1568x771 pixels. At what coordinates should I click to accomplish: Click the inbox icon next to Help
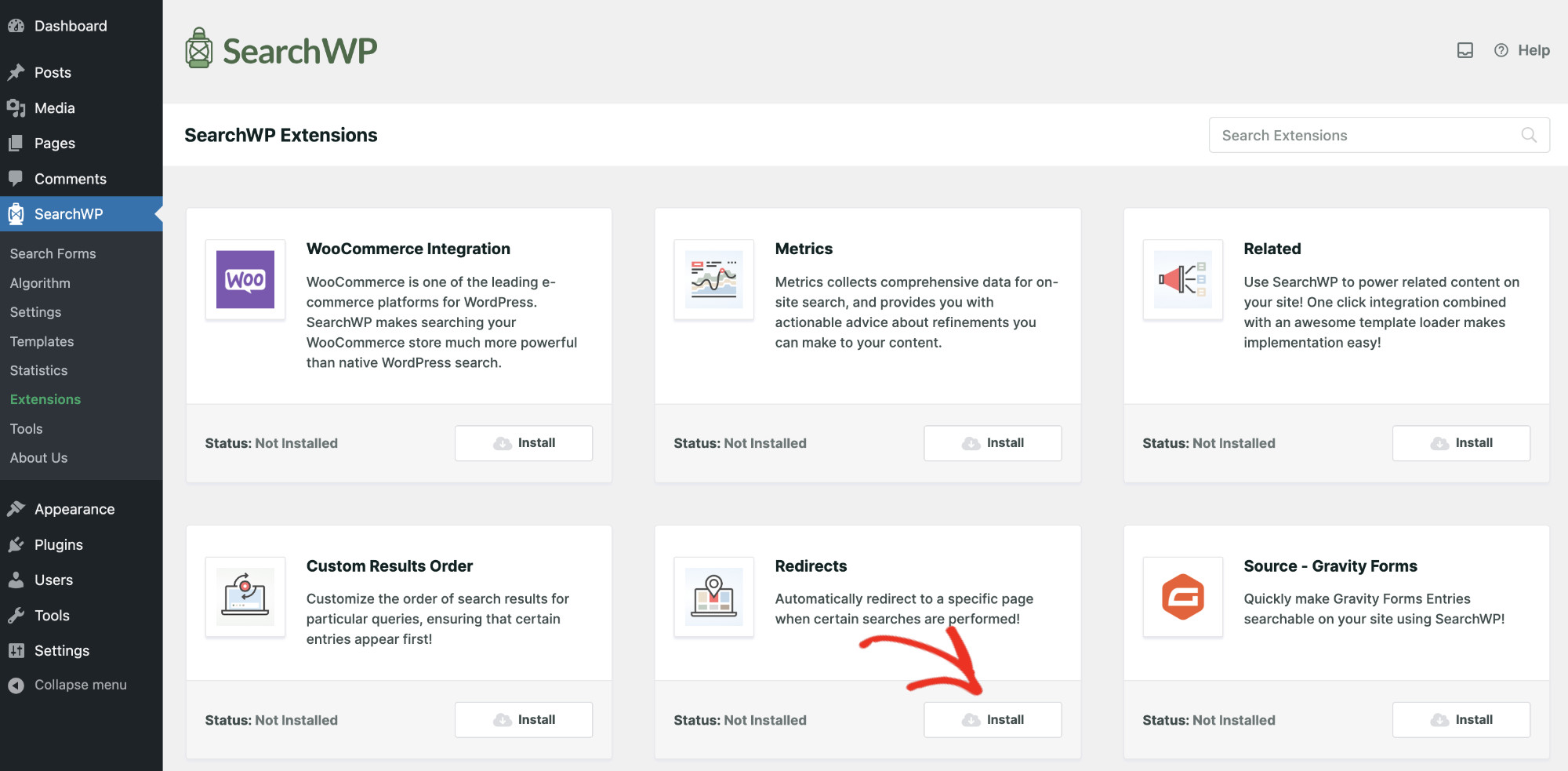point(1465,49)
